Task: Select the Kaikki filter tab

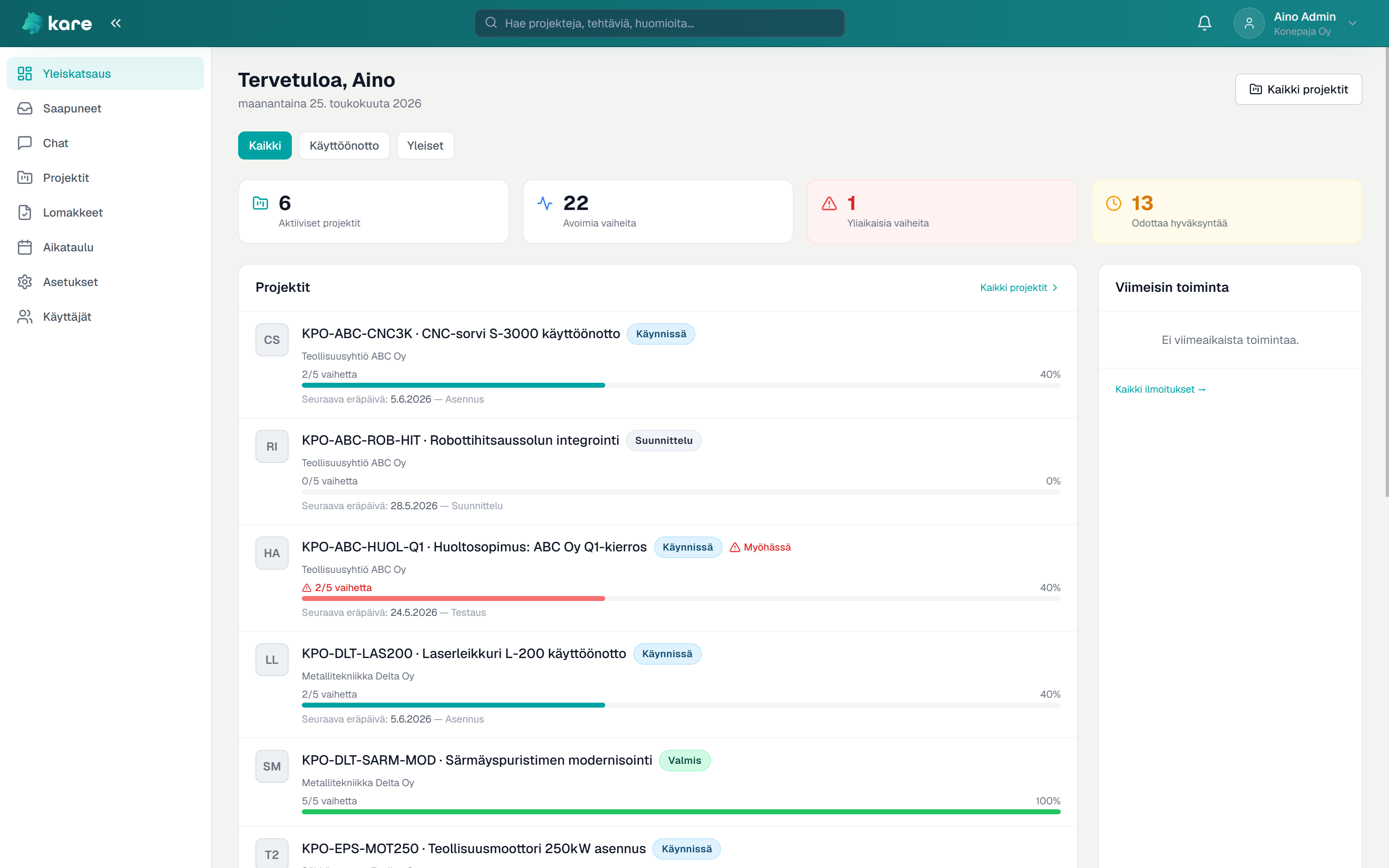Action: tap(265, 146)
